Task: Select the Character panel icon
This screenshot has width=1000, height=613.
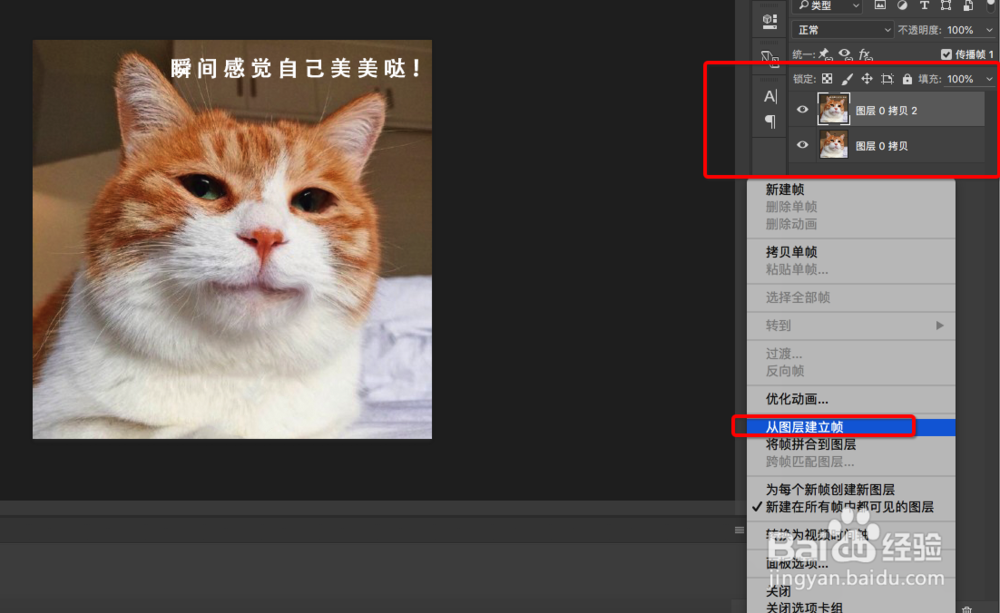Action: pyautogui.click(x=768, y=97)
